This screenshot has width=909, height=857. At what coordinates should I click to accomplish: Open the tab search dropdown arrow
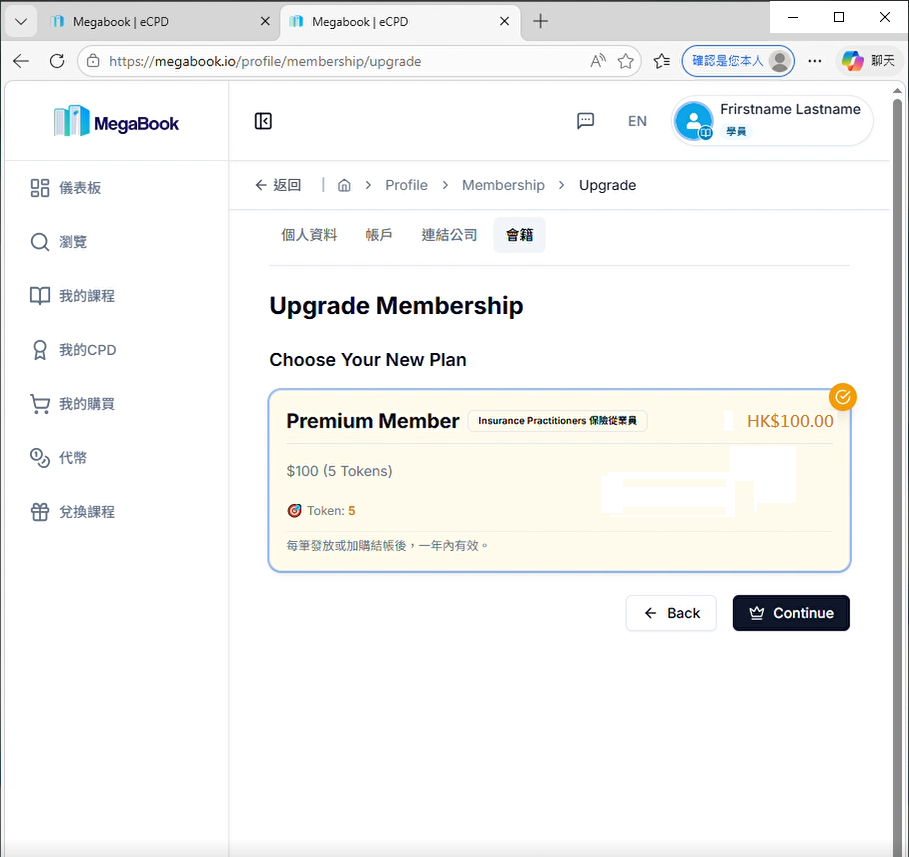[x=21, y=21]
